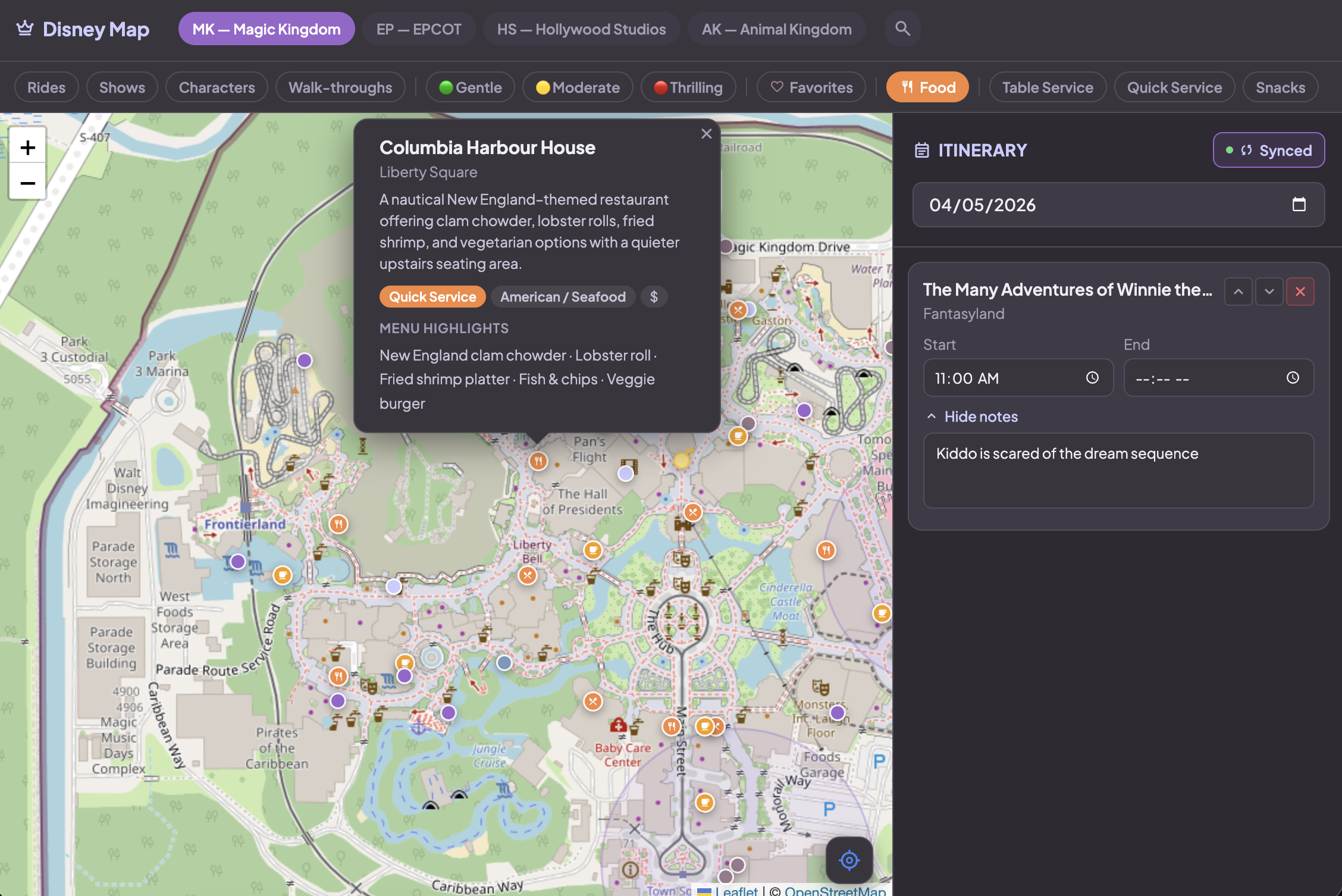This screenshot has height=896, width=1342.
Task: Filter by Quick Service in filter bar
Action: click(1174, 87)
